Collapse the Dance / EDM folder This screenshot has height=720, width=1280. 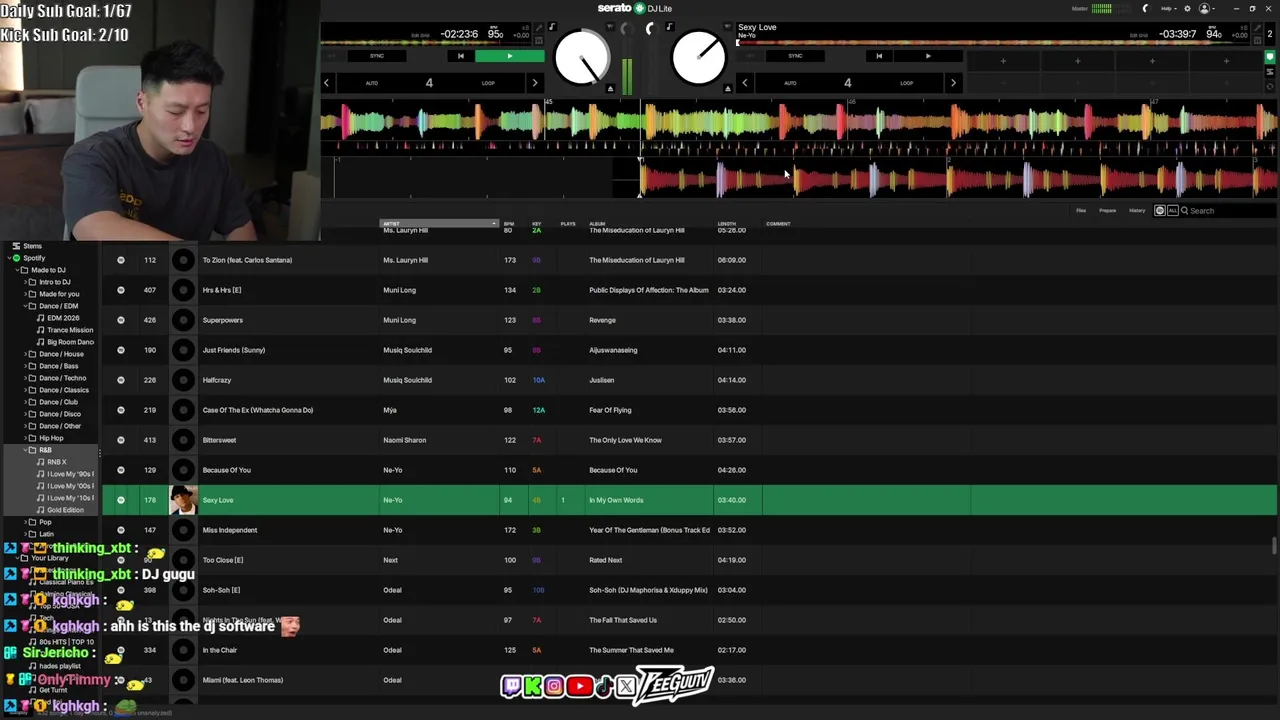[24, 306]
